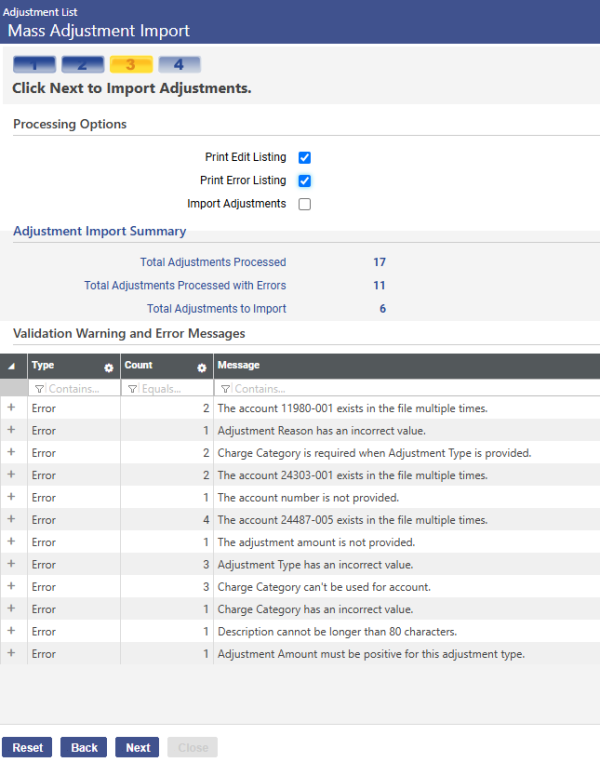Click Total Adjustments Processed value 17
This screenshot has height=762, width=600.
[379, 262]
